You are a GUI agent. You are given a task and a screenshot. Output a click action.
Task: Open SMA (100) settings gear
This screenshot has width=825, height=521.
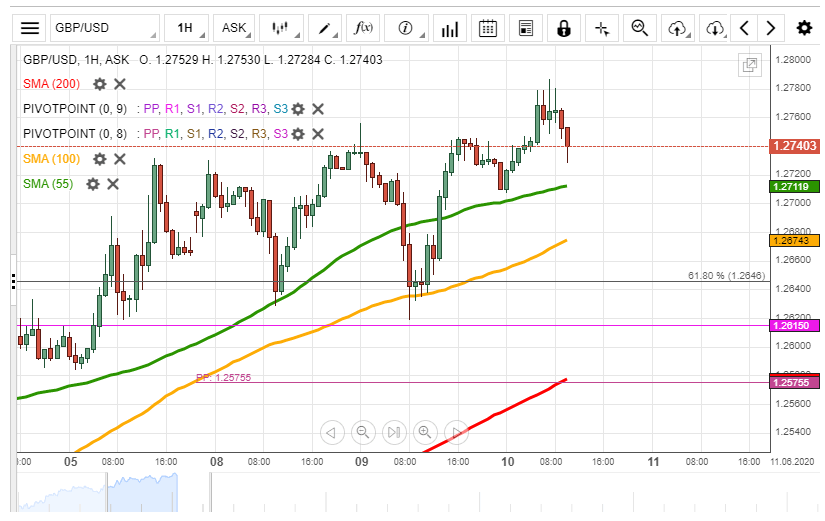tap(99, 159)
